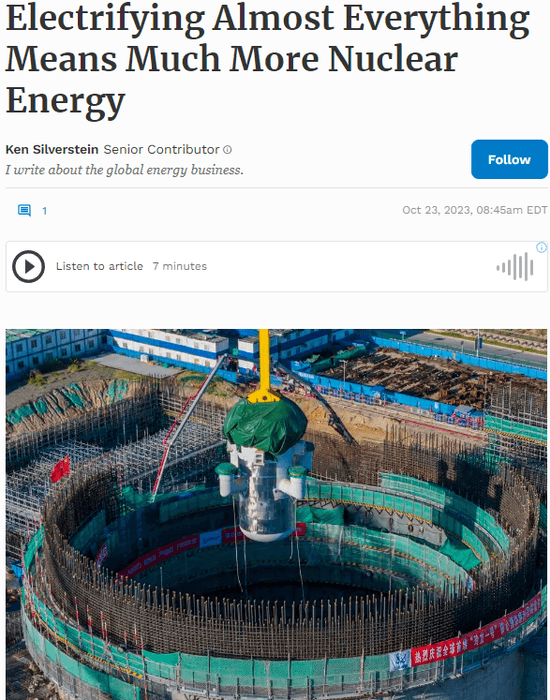The height and width of the screenshot is (700, 550).
Task: Click the author tagline about global energy business
Action: (125, 170)
